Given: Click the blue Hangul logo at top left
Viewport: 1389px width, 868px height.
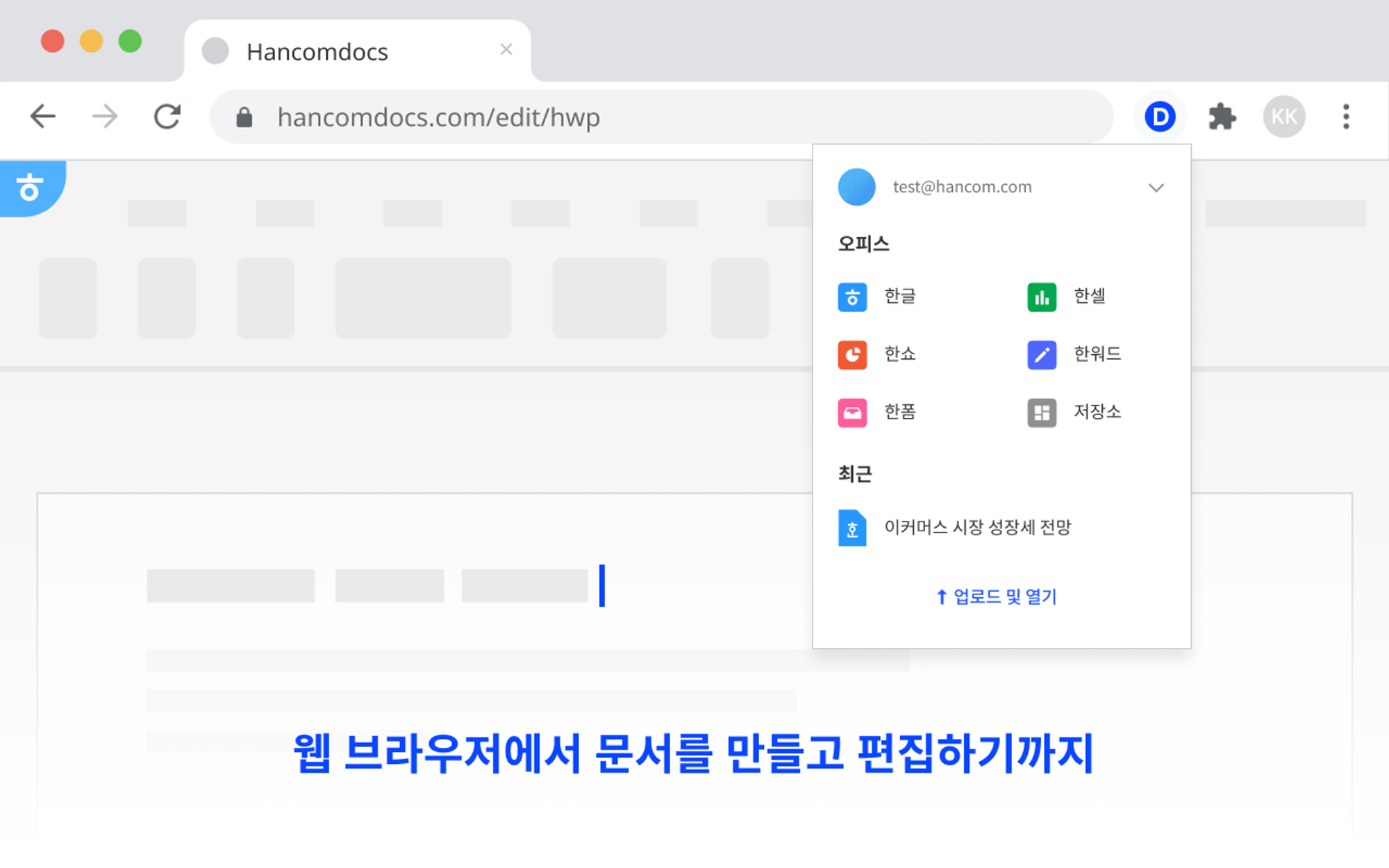Looking at the screenshot, I should click(x=33, y=188).
